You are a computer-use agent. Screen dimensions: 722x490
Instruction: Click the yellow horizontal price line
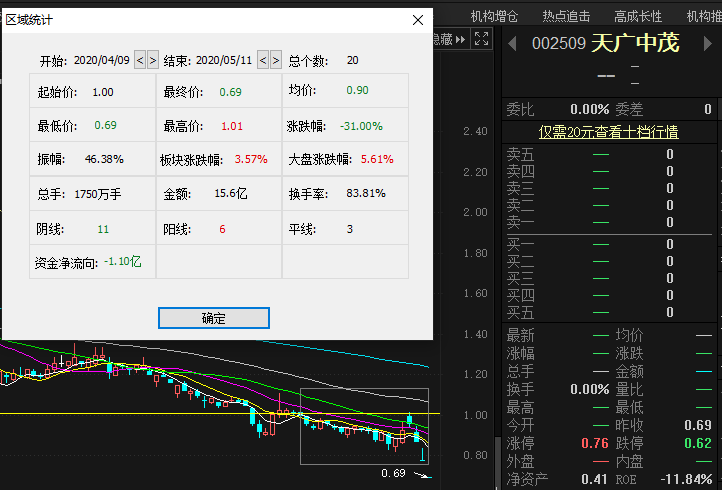click(150, 413)
